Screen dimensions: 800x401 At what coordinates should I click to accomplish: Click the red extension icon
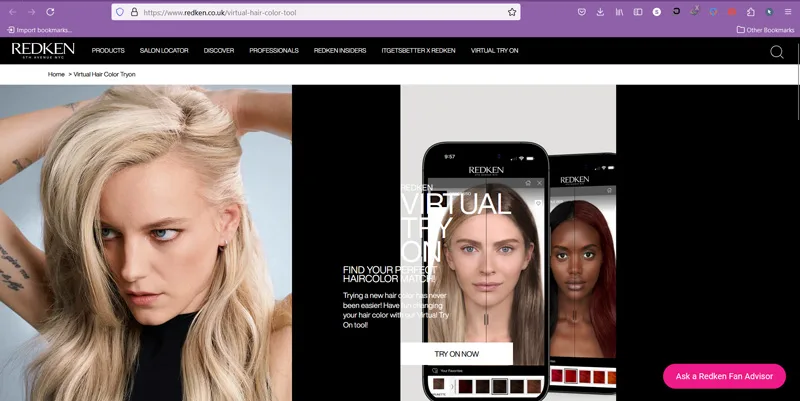tap(732, 12)
